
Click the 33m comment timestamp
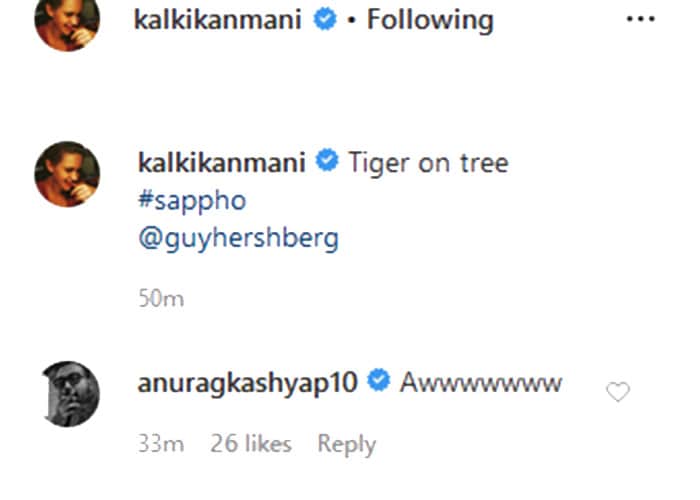tap(156, 444)
